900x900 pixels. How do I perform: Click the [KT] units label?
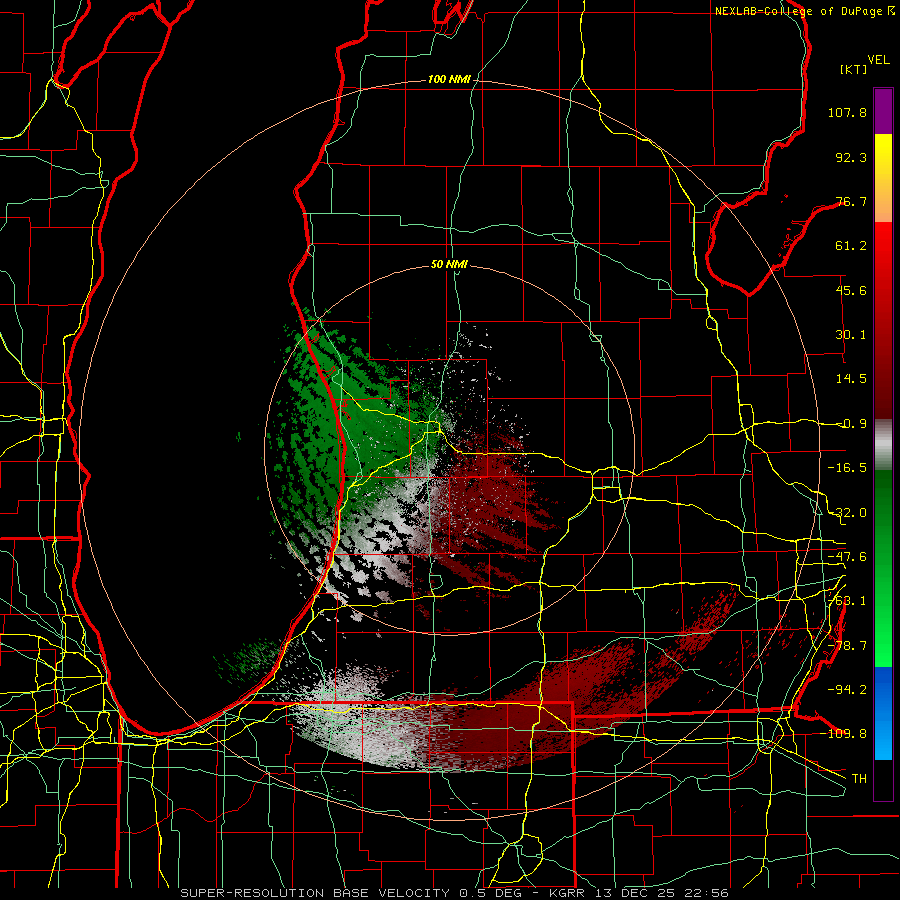tap(854, 69)
